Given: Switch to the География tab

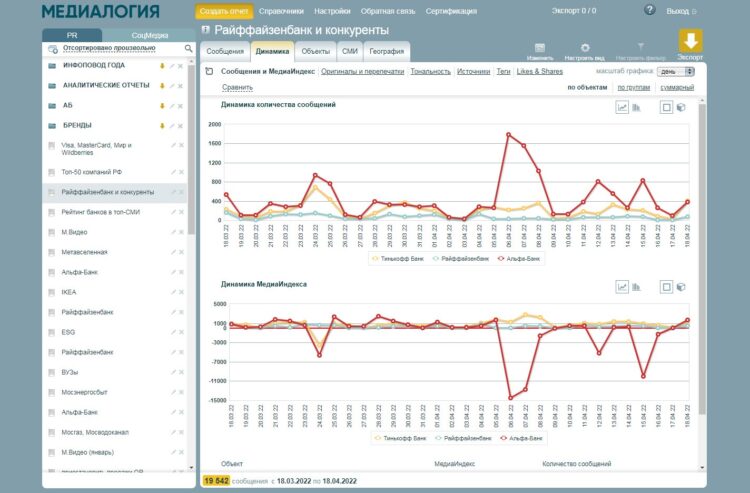Looking at the screenshot, I should (386, 52).
